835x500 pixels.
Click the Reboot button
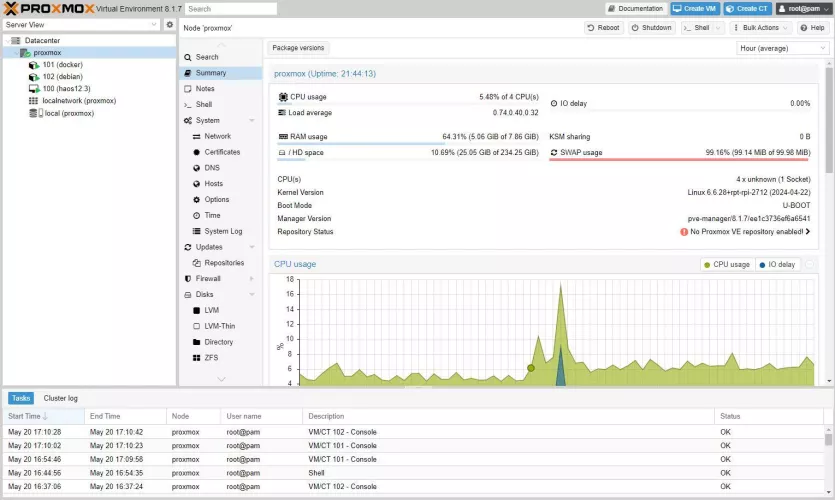pos(603,28)
